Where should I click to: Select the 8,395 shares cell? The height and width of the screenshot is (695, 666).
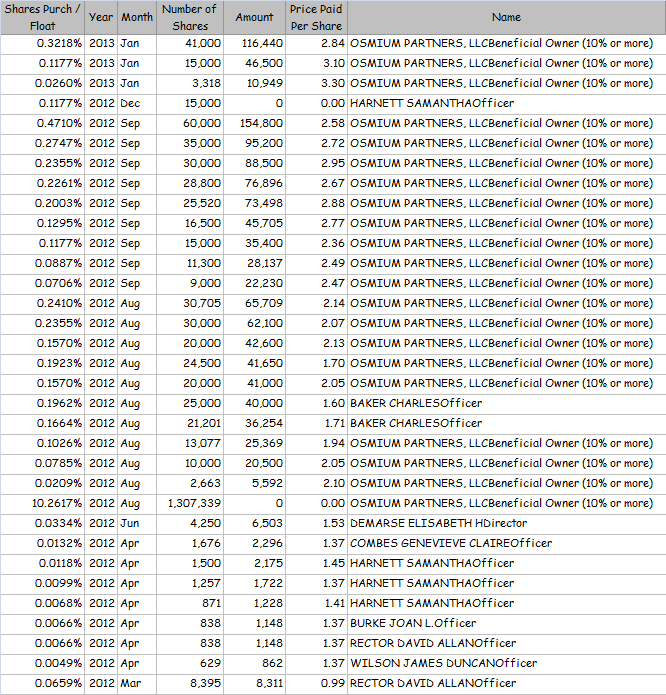[190, 683]
